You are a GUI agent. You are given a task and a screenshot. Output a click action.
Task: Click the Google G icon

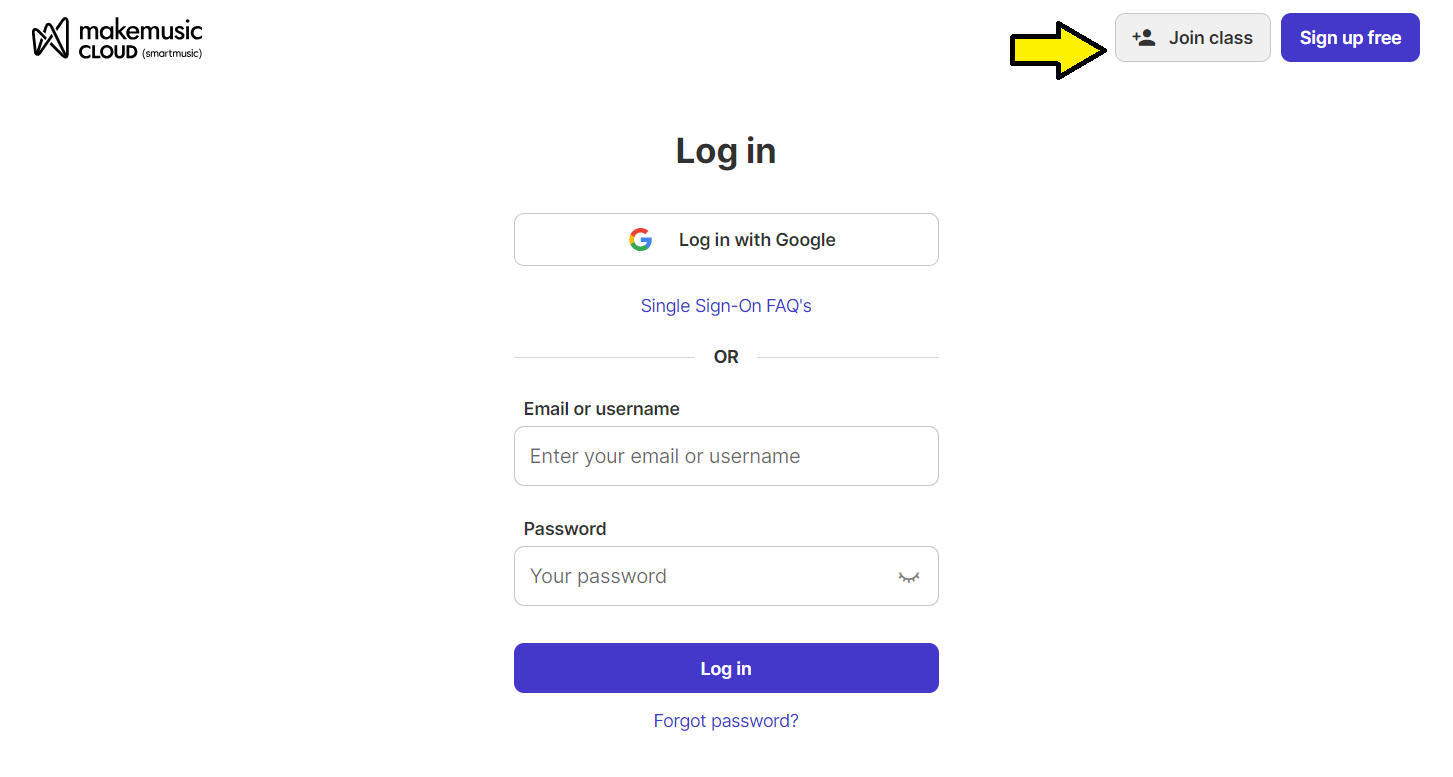tap(640, 239)
